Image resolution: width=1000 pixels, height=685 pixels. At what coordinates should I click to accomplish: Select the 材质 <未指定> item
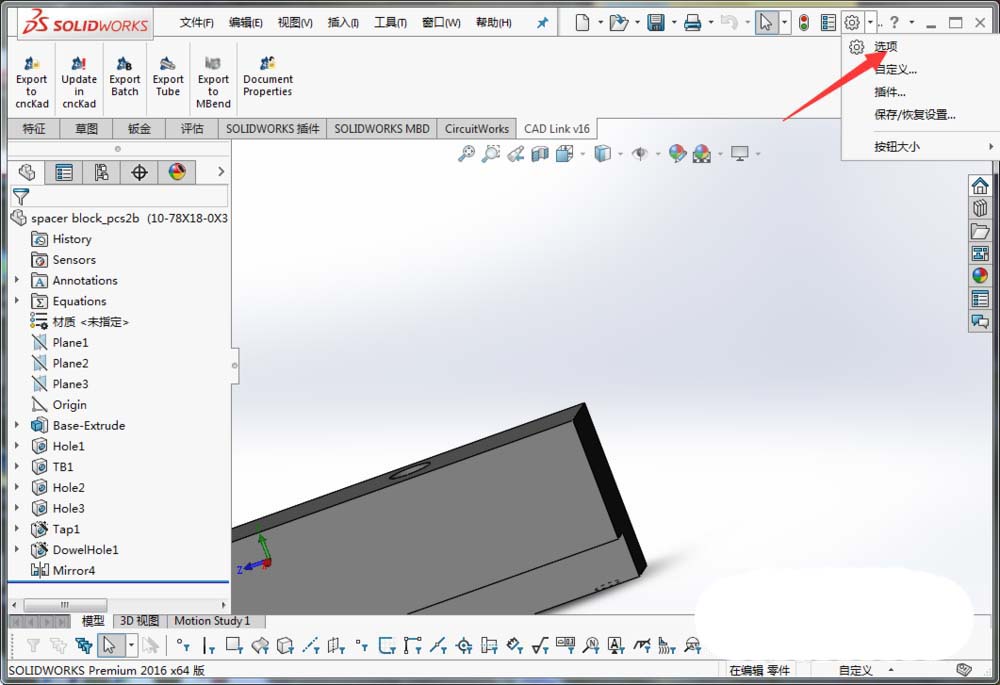coord(79,321)
